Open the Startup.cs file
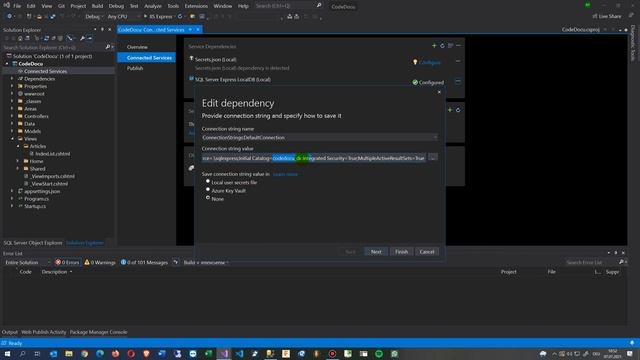The image size is (640, 360). [x=35, y=207]
